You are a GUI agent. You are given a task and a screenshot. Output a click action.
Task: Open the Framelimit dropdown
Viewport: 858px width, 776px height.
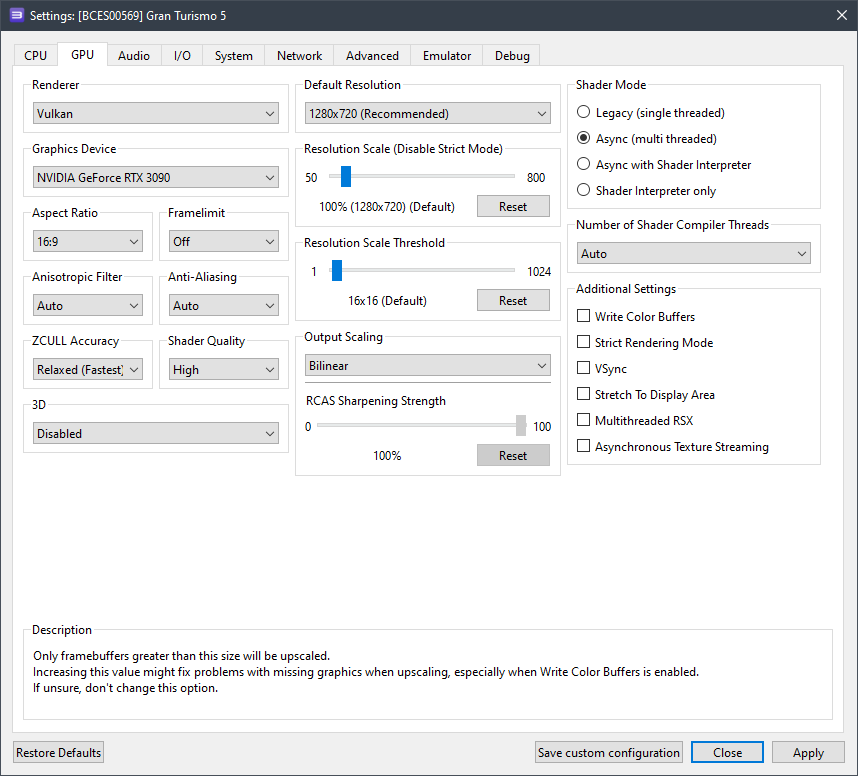pos(223,242)
